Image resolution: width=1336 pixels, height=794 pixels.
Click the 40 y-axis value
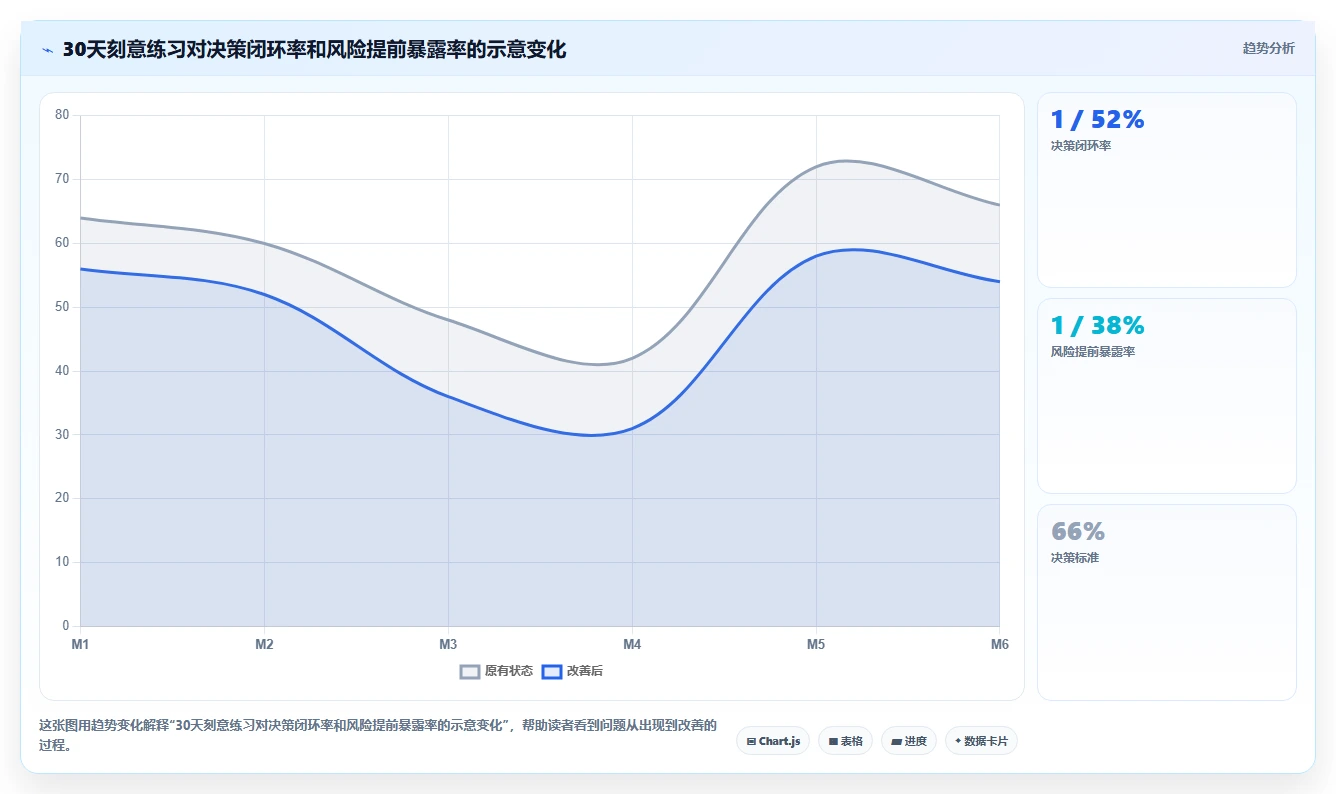62,371
